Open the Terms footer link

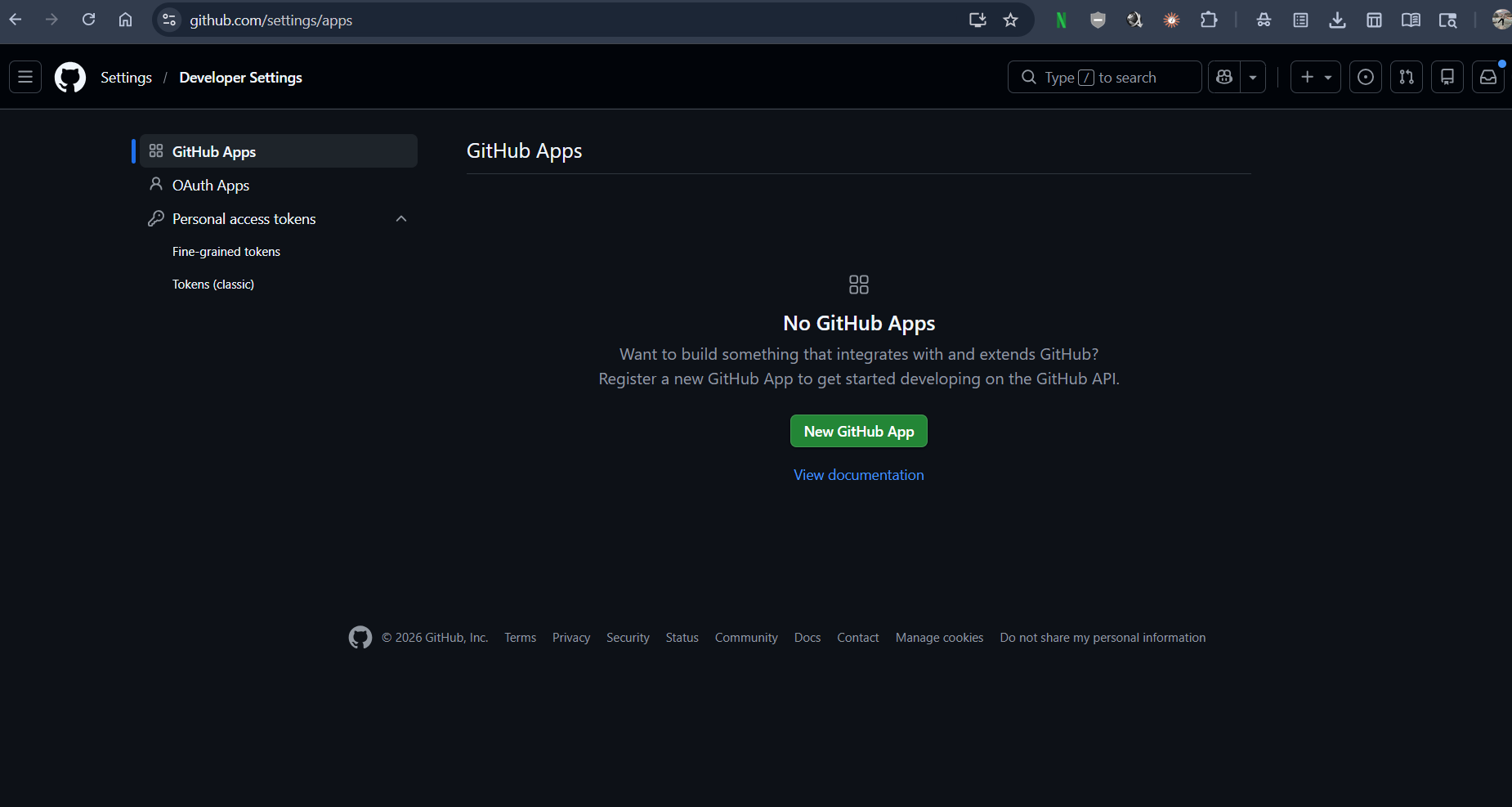pos(521,638)
